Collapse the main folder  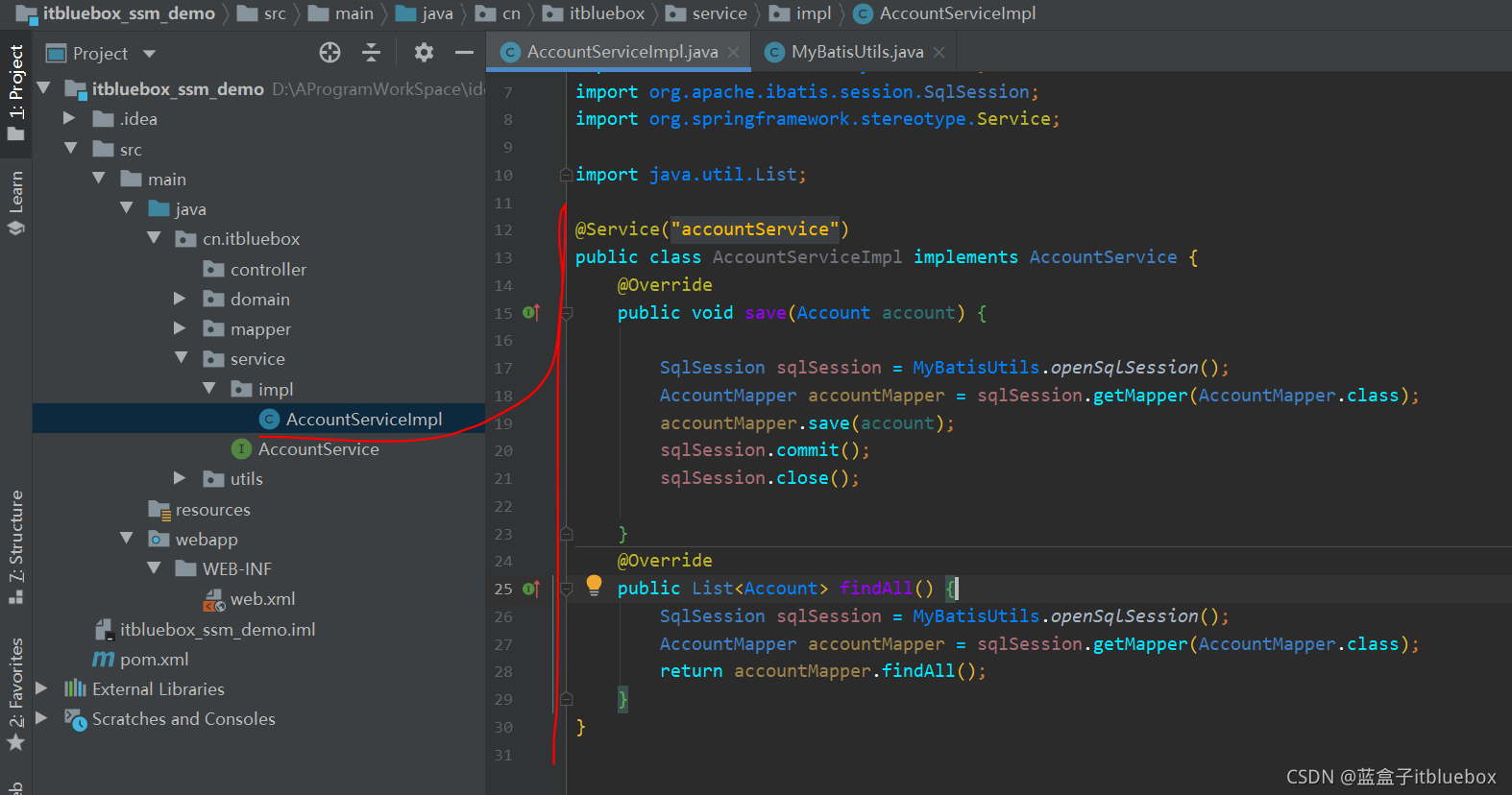tap(99, 178)
